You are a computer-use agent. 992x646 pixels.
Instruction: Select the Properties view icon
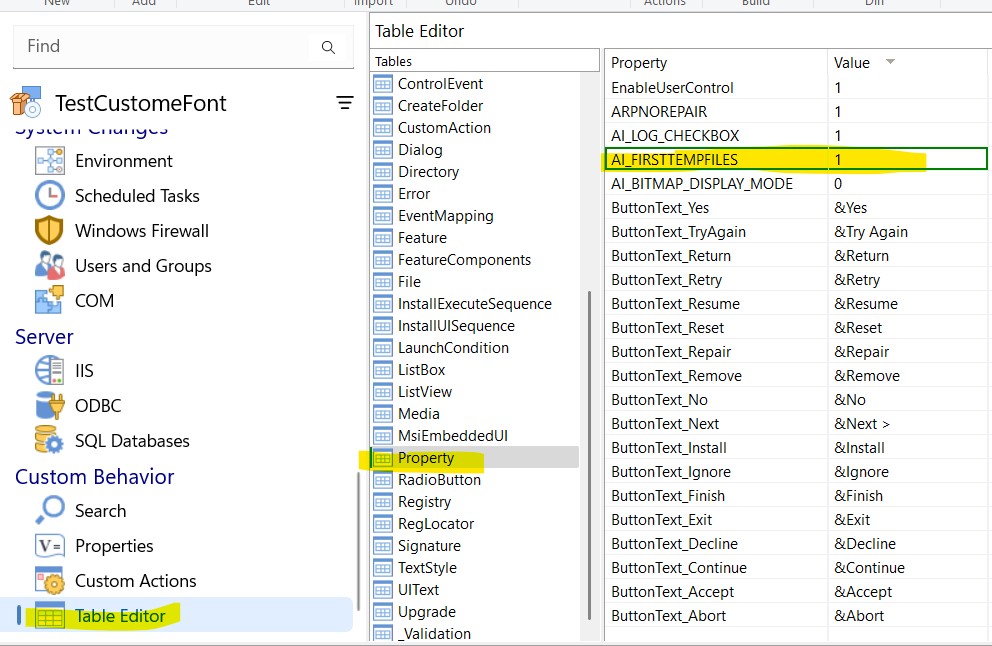tap(52, 545)
